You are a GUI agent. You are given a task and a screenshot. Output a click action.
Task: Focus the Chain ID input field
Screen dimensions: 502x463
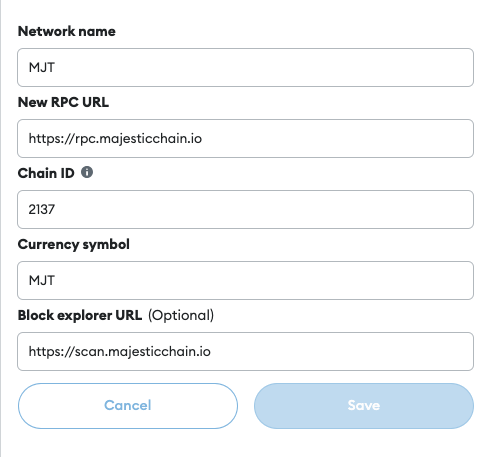click(245, 209)
